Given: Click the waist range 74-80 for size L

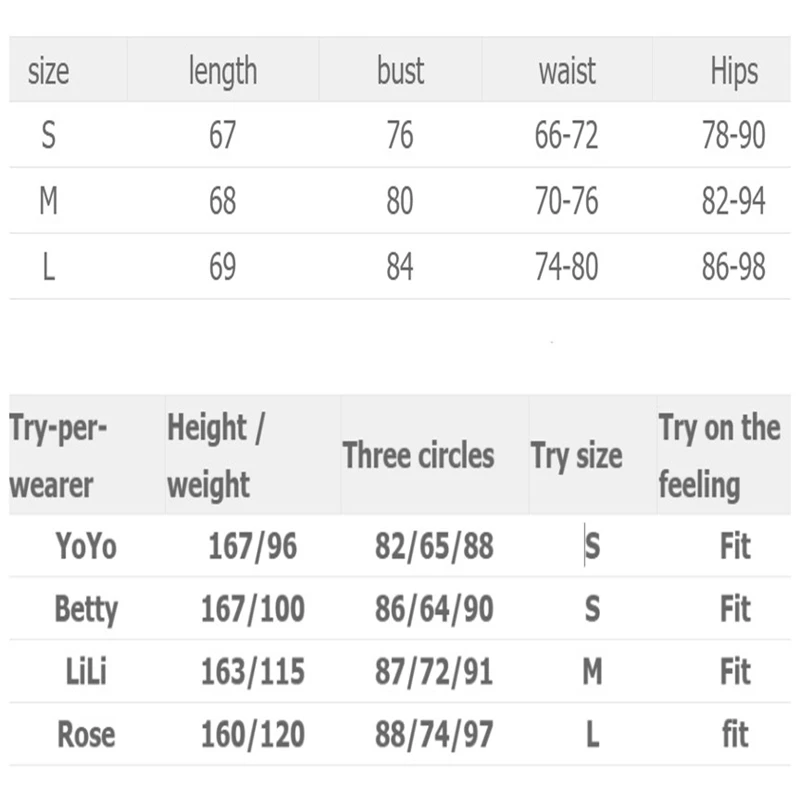Looking at the screenshot, I should (566, 267).
